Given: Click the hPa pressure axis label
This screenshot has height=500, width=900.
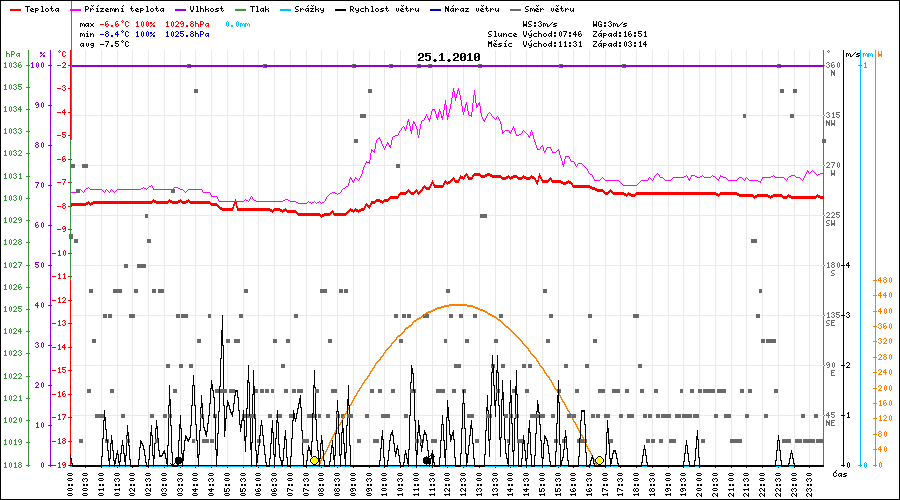Looking at the screenshot, I should (12, 54).
